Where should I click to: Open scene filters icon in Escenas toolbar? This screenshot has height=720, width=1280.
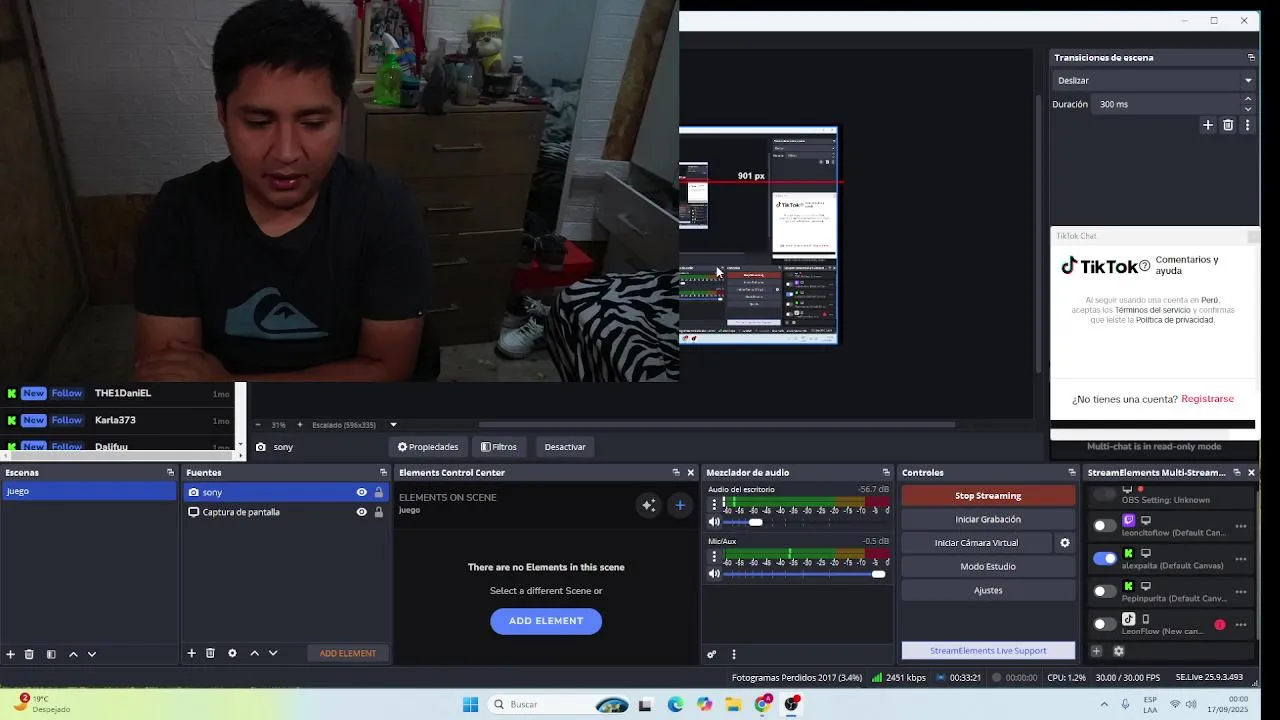[51, 654]
